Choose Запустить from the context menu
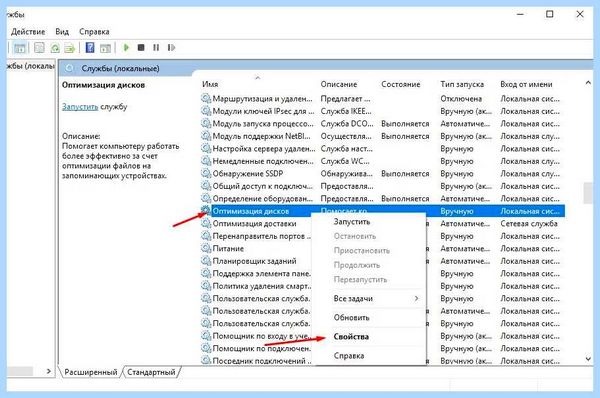Image resolution: width=600 pixels, height=398 pixels. coord(352,222)
